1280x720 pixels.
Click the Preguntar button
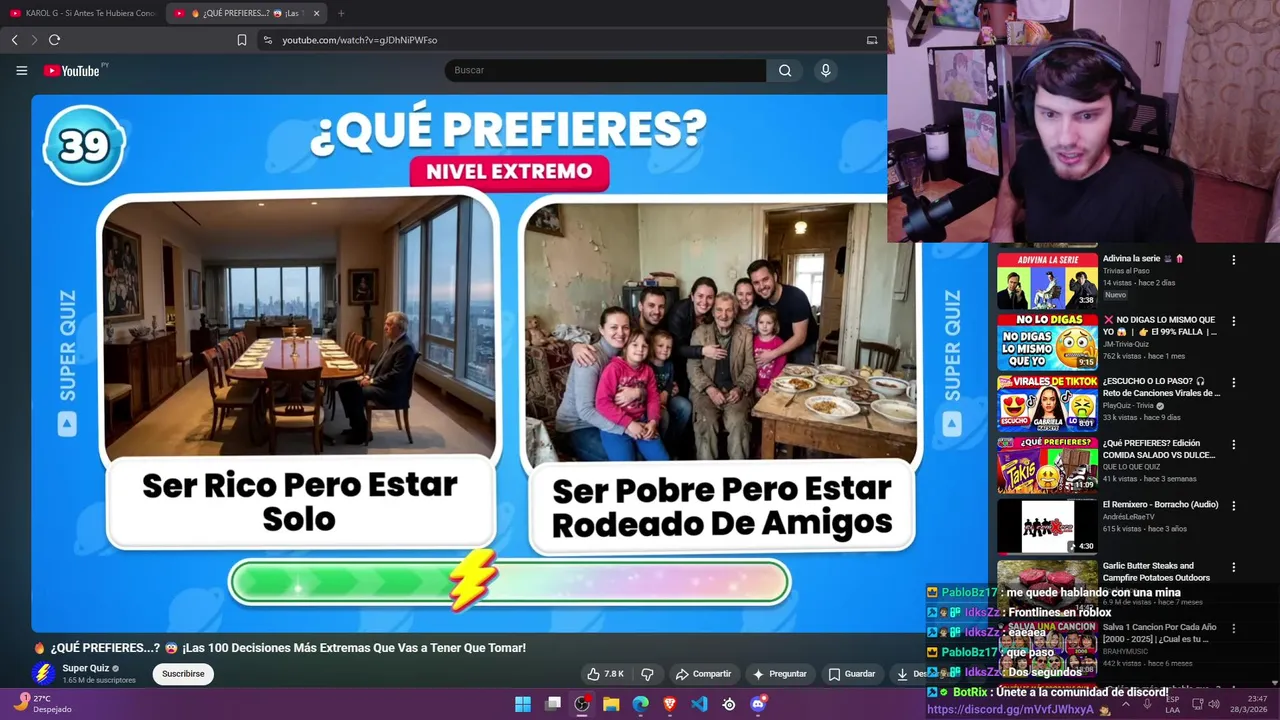point(780,674)
